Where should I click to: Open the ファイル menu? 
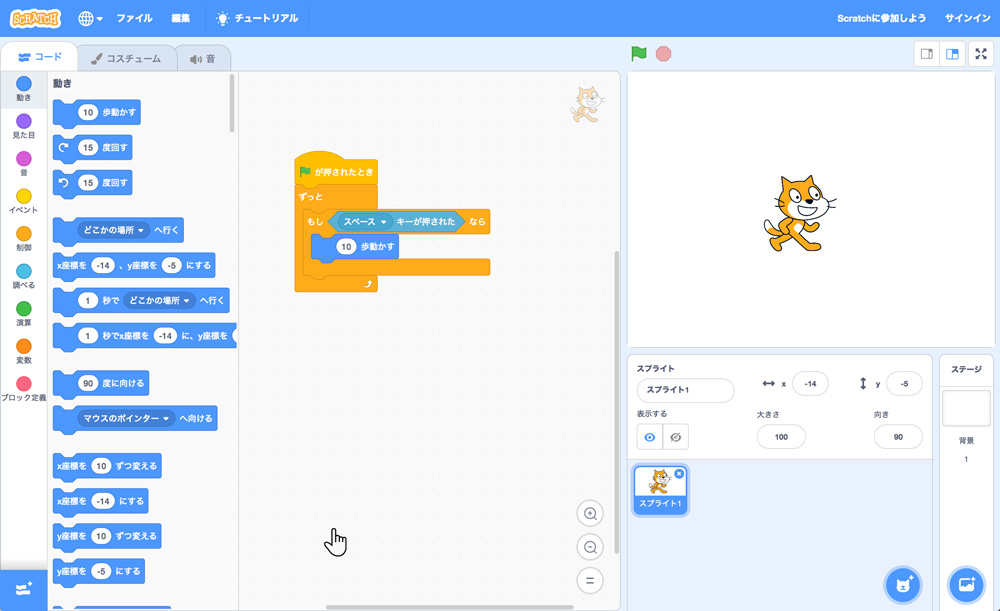134,17
